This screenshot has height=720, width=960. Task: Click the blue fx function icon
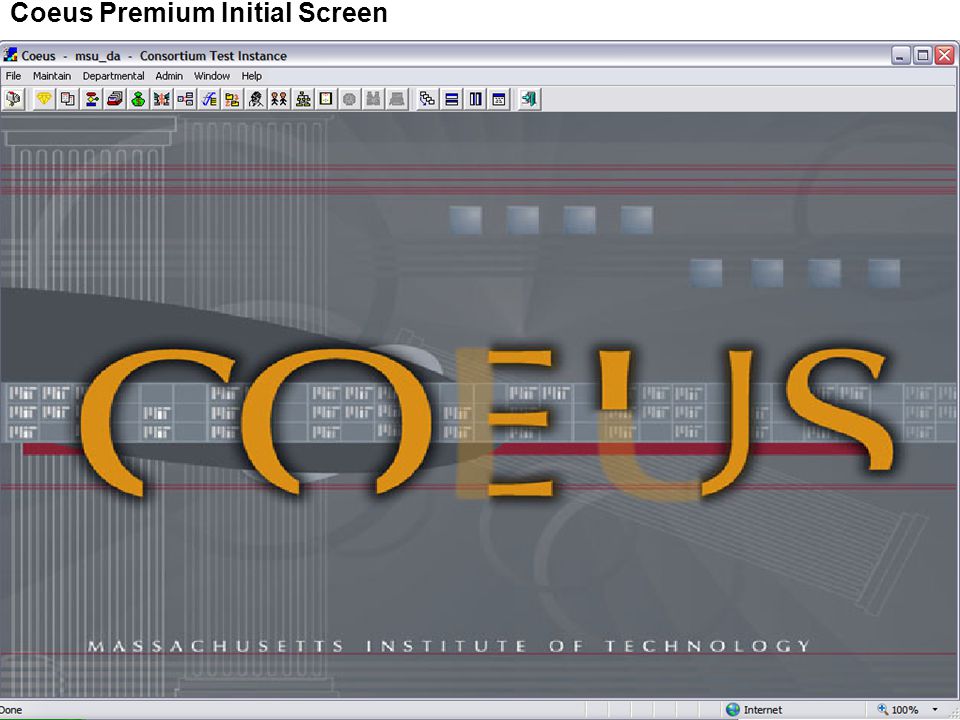click(209, 99)
